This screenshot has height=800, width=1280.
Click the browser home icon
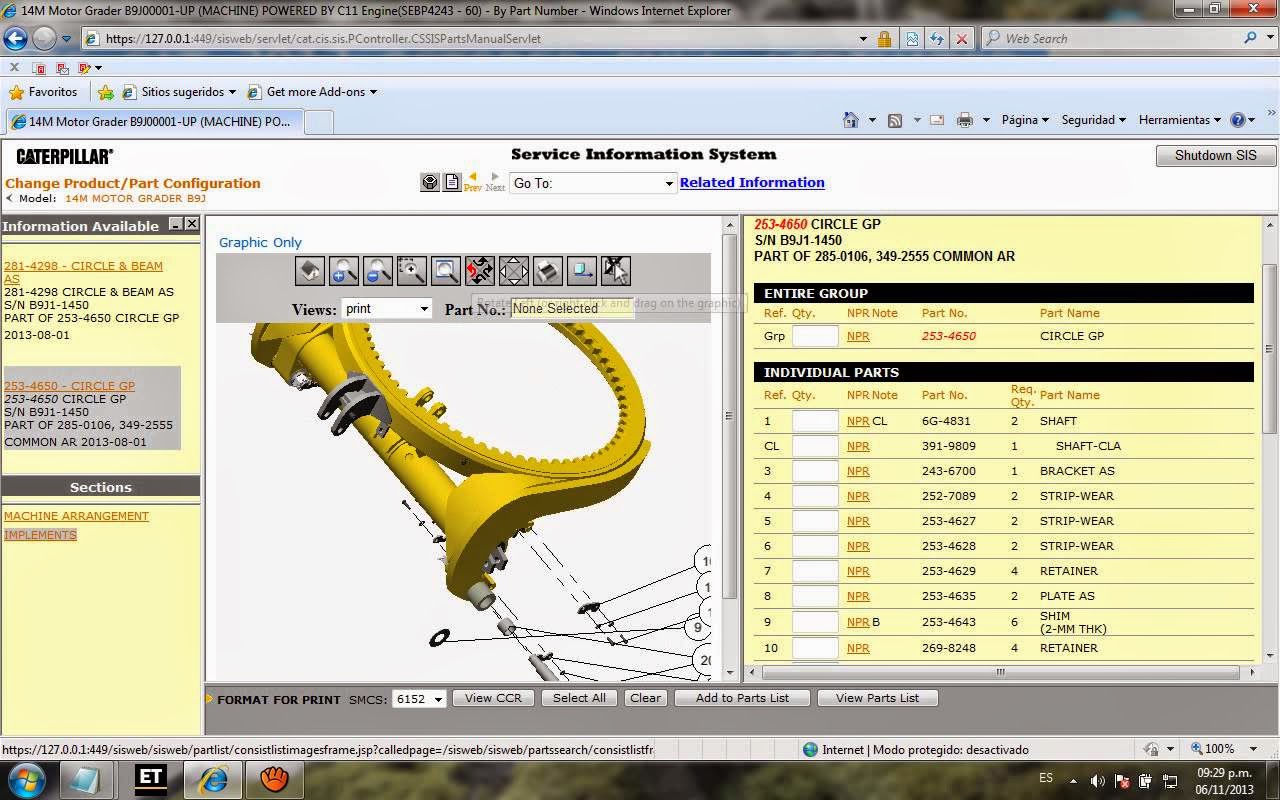[x=850, y=120]
